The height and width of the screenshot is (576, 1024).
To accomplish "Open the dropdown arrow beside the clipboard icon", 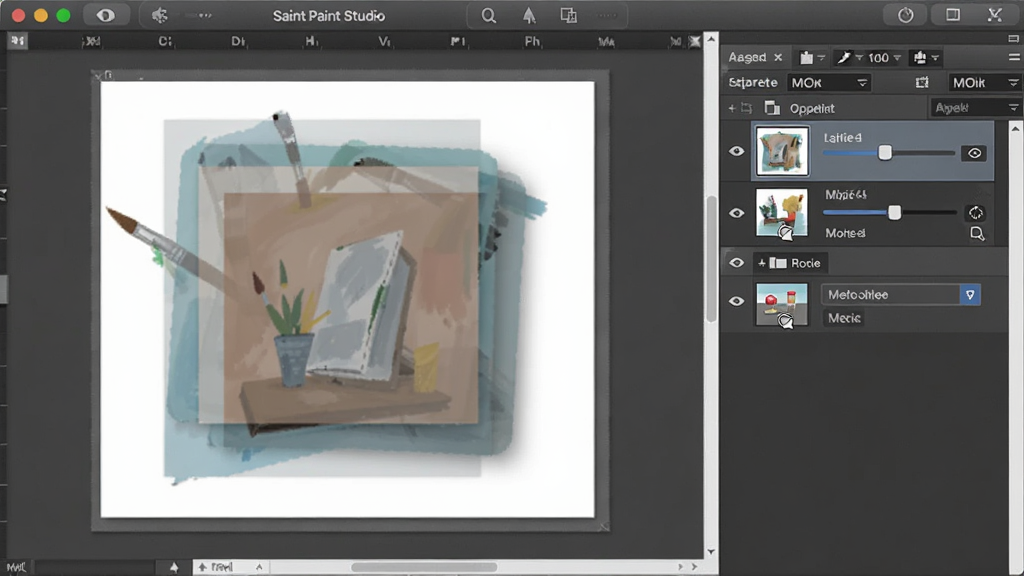I will pyautogui.click(x=822, y=58).
